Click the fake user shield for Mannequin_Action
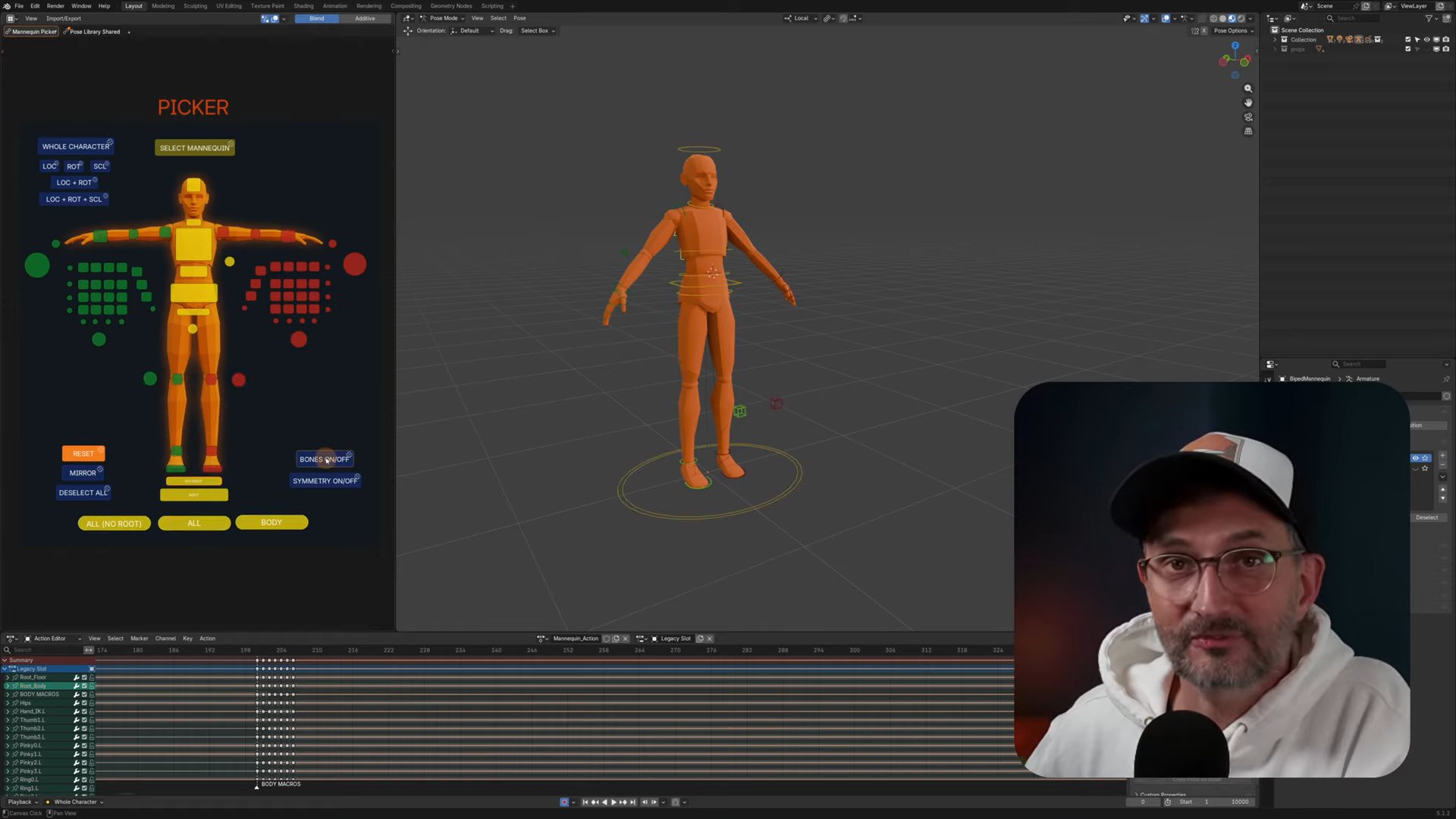 pos(607,639)
